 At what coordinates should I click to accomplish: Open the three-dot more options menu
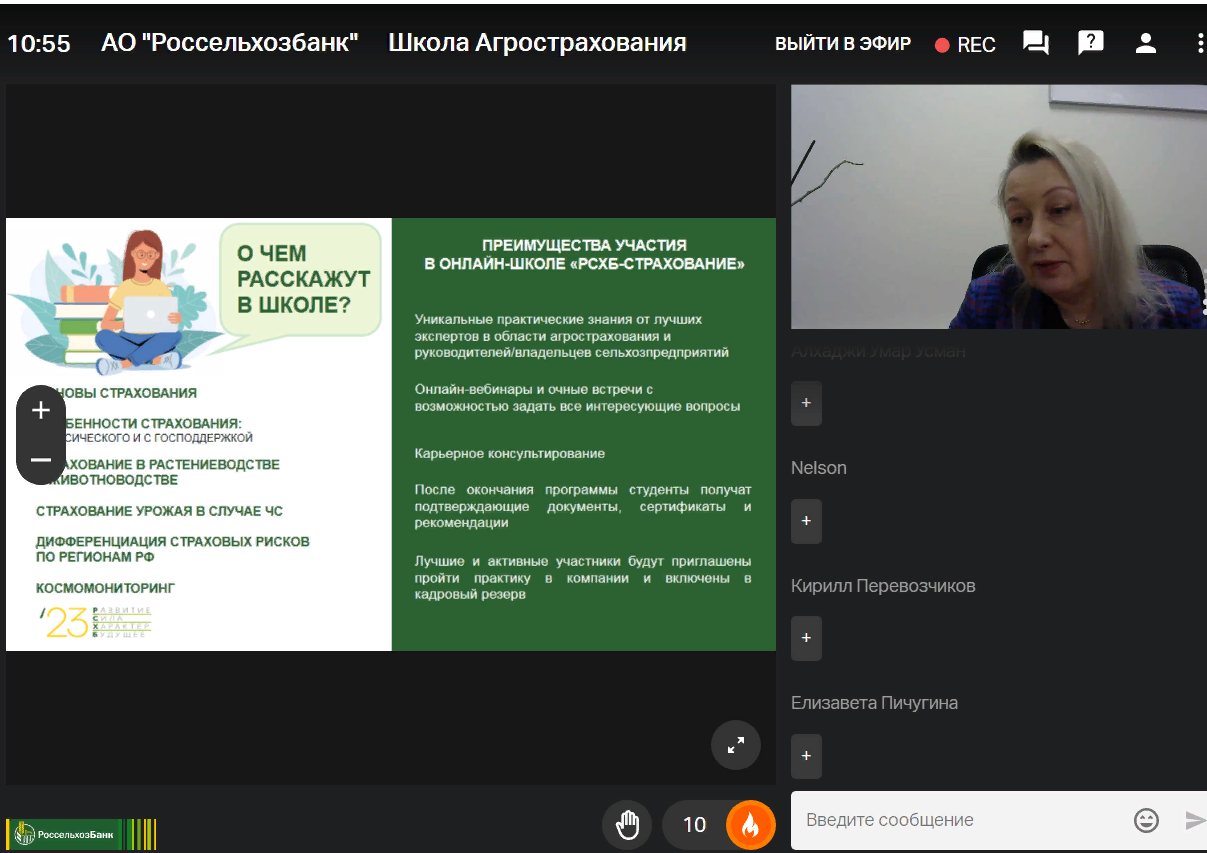[1200, 43]
